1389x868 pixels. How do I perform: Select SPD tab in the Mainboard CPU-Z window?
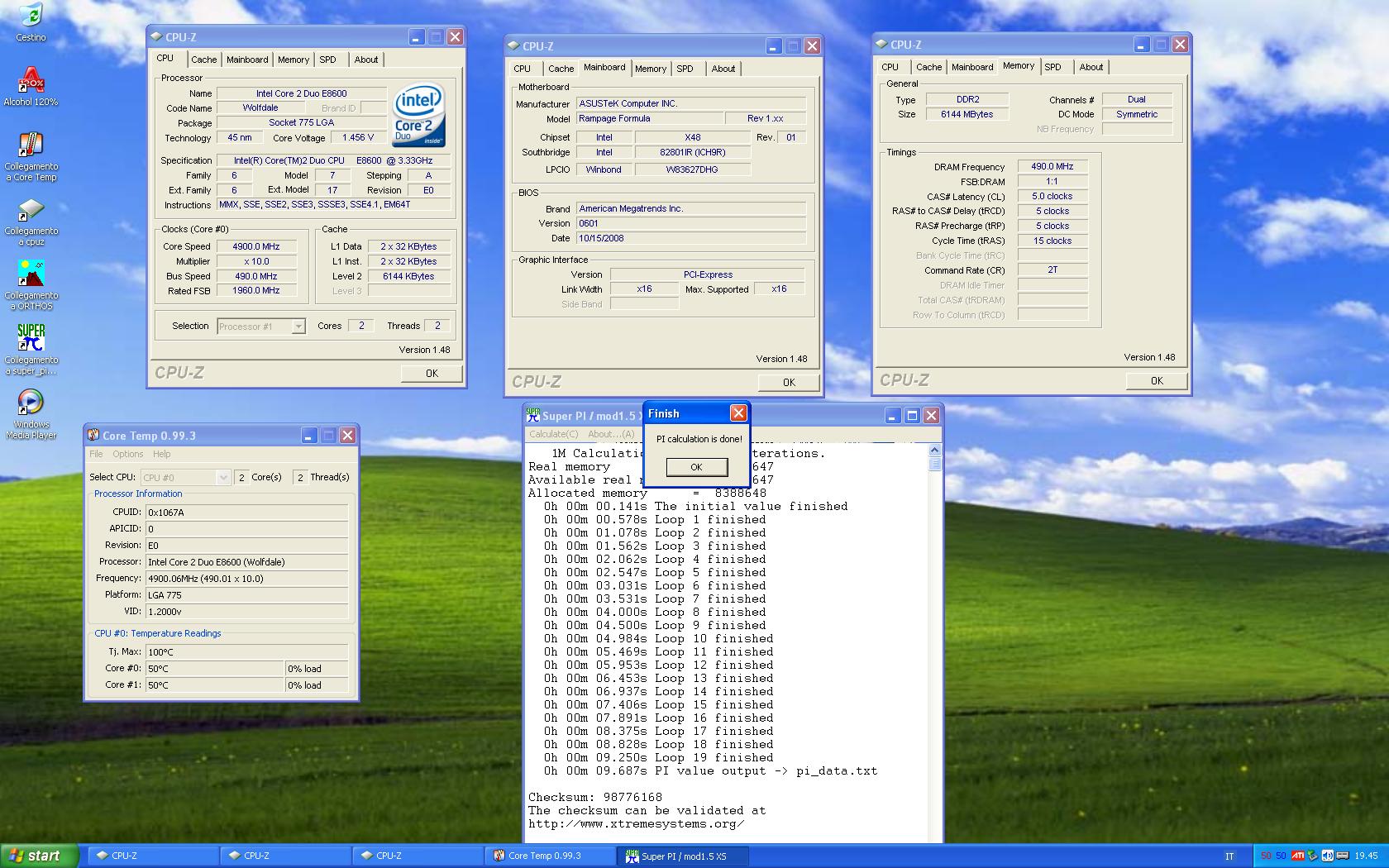685,69
